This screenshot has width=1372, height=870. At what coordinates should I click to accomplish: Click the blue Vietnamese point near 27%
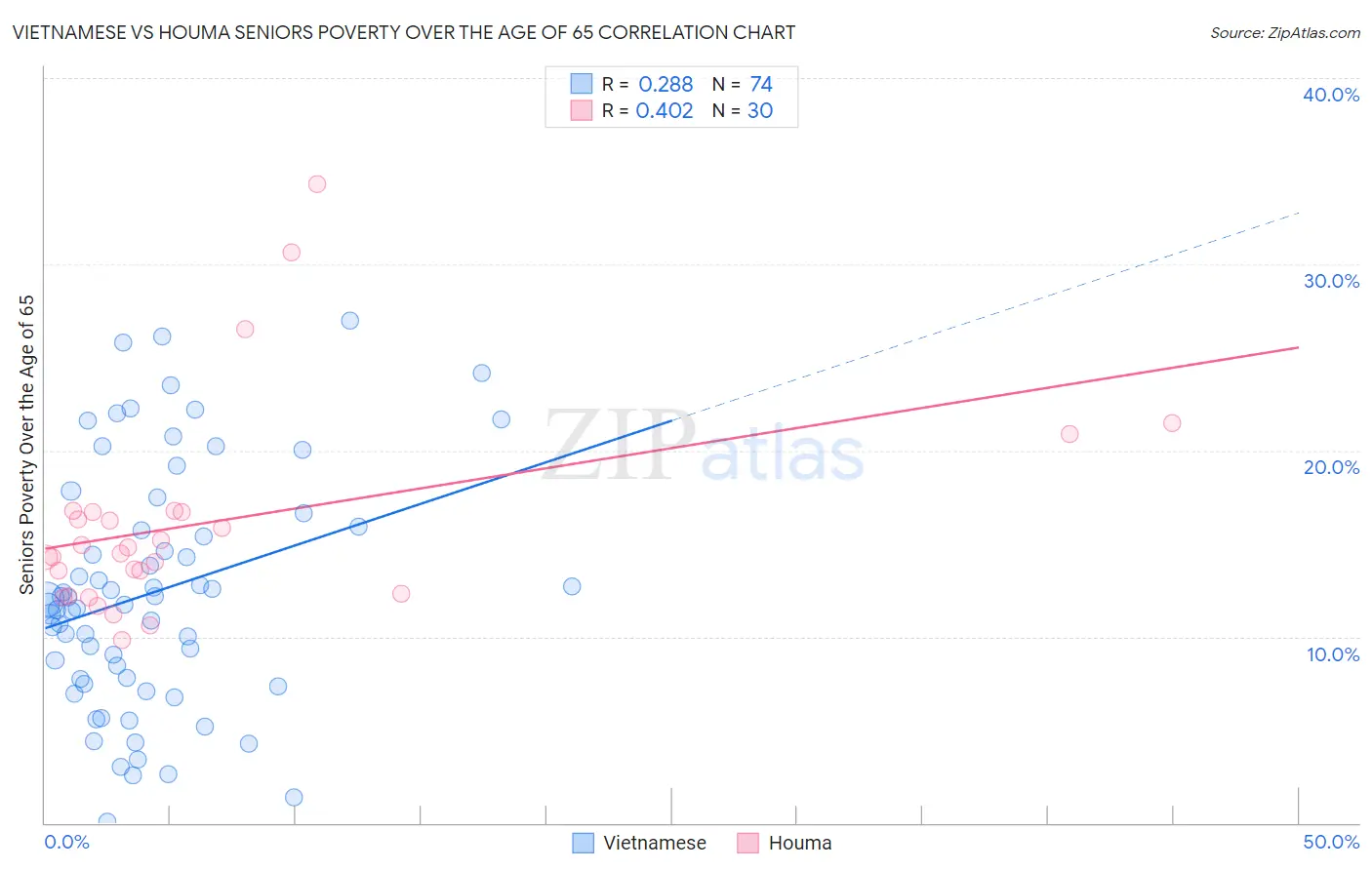coord(349,320)
